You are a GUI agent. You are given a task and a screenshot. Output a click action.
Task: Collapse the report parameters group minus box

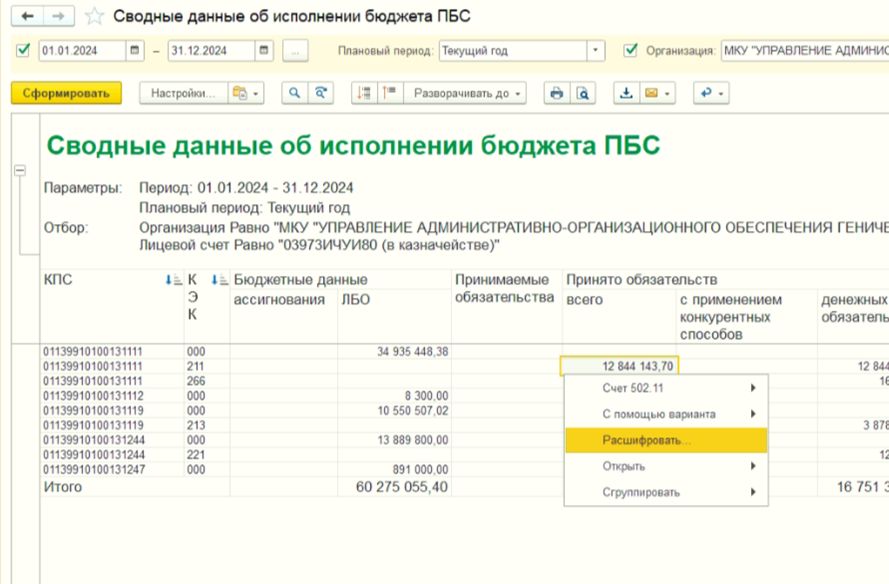20,170
